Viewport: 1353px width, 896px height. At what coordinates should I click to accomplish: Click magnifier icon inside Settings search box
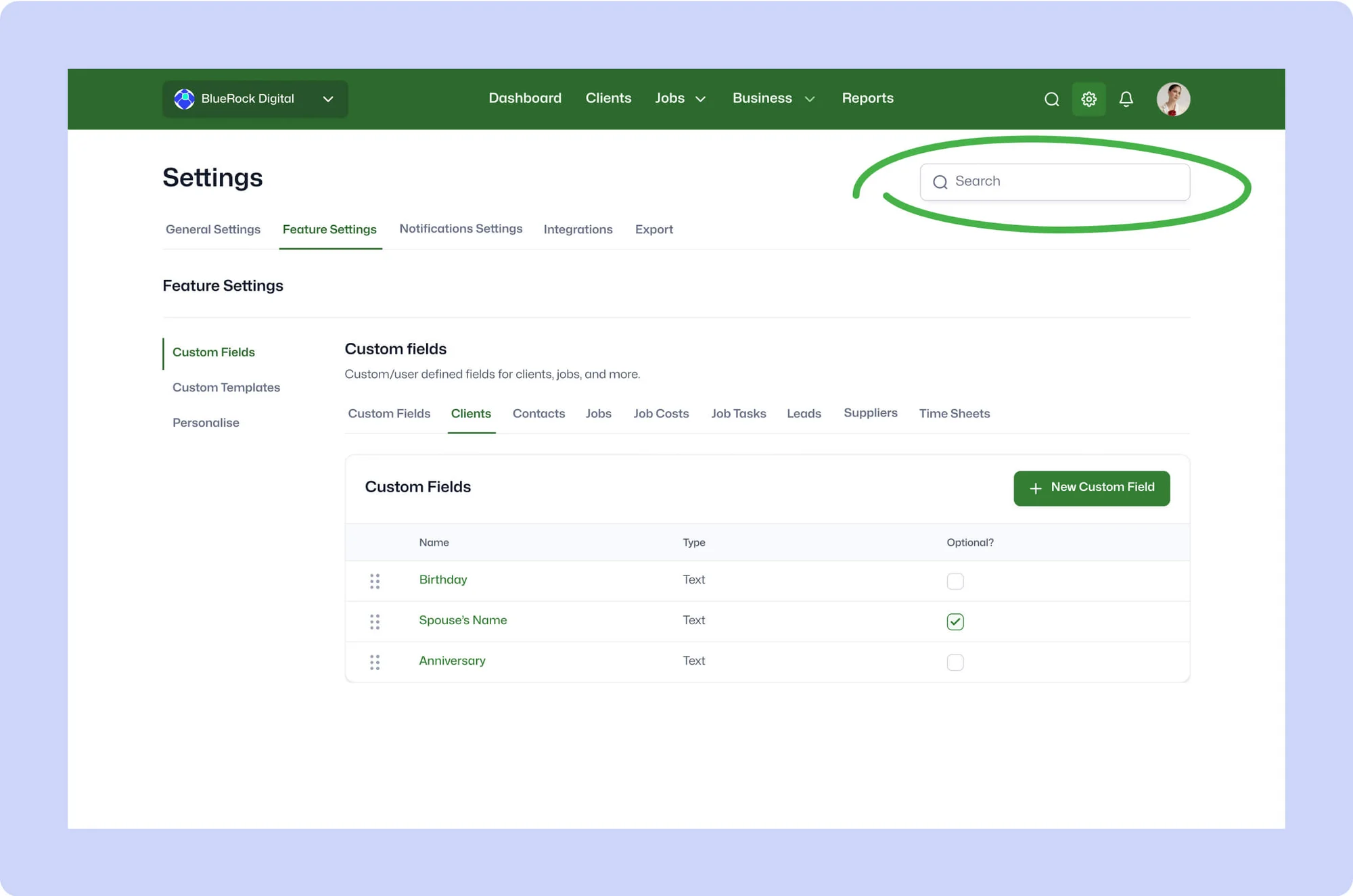click(x=940, y=182)
